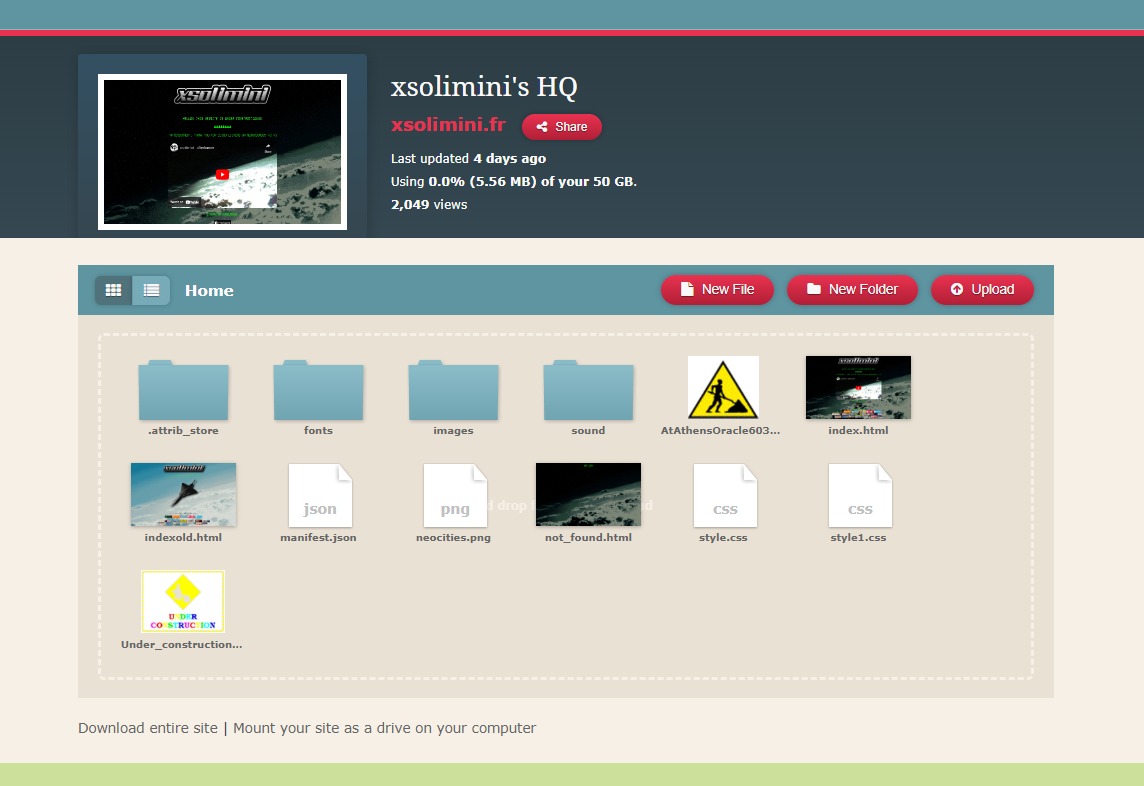Viewport: 1144px width, 786px height.
Task: Open the sound folder
Action: pyautogui.click(x=588, y=390)
